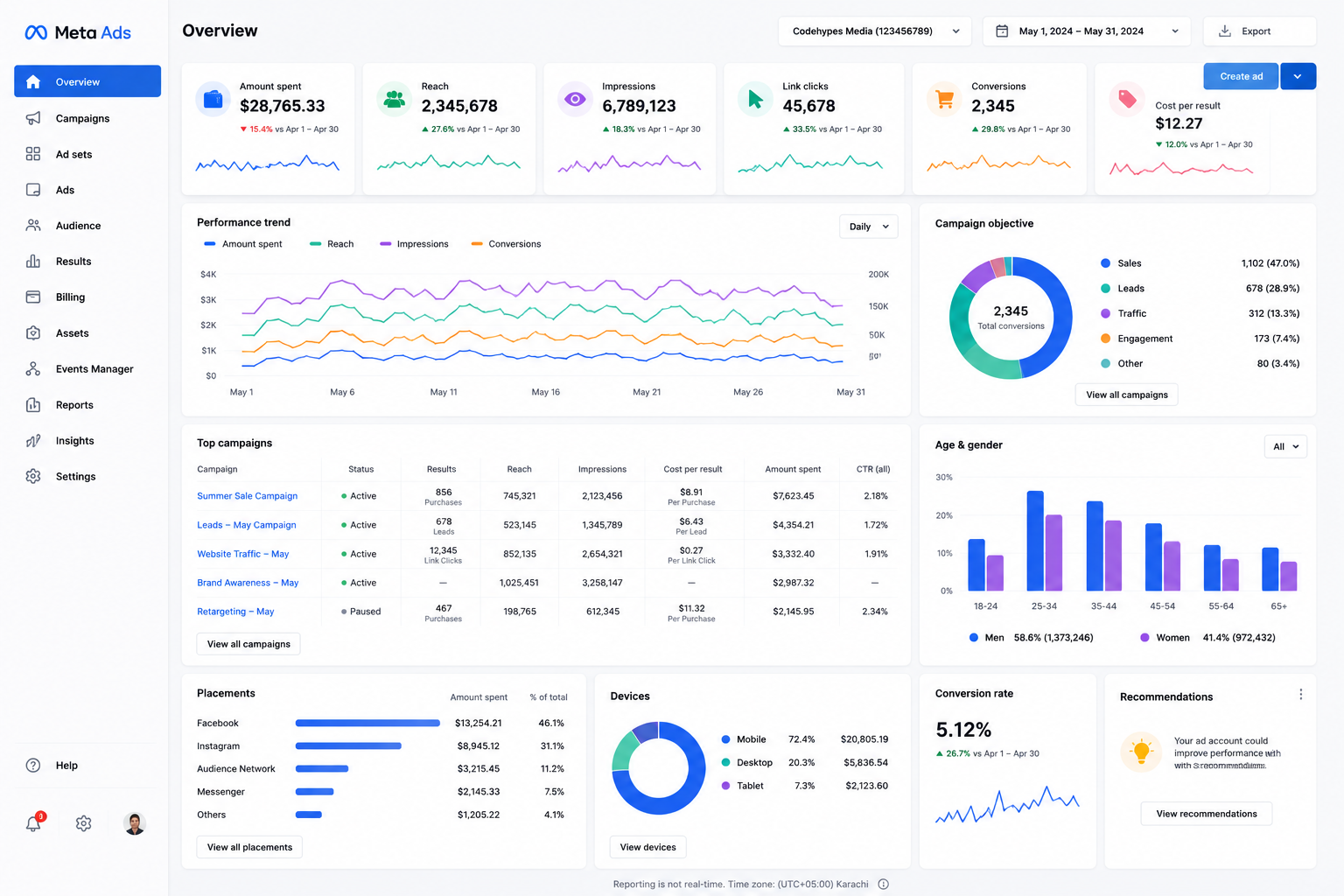Image resolution: width=1344 pixels, height=896 pixels.
Task: Click the Conversions shopping cart icon
Action: pos(944,100)
